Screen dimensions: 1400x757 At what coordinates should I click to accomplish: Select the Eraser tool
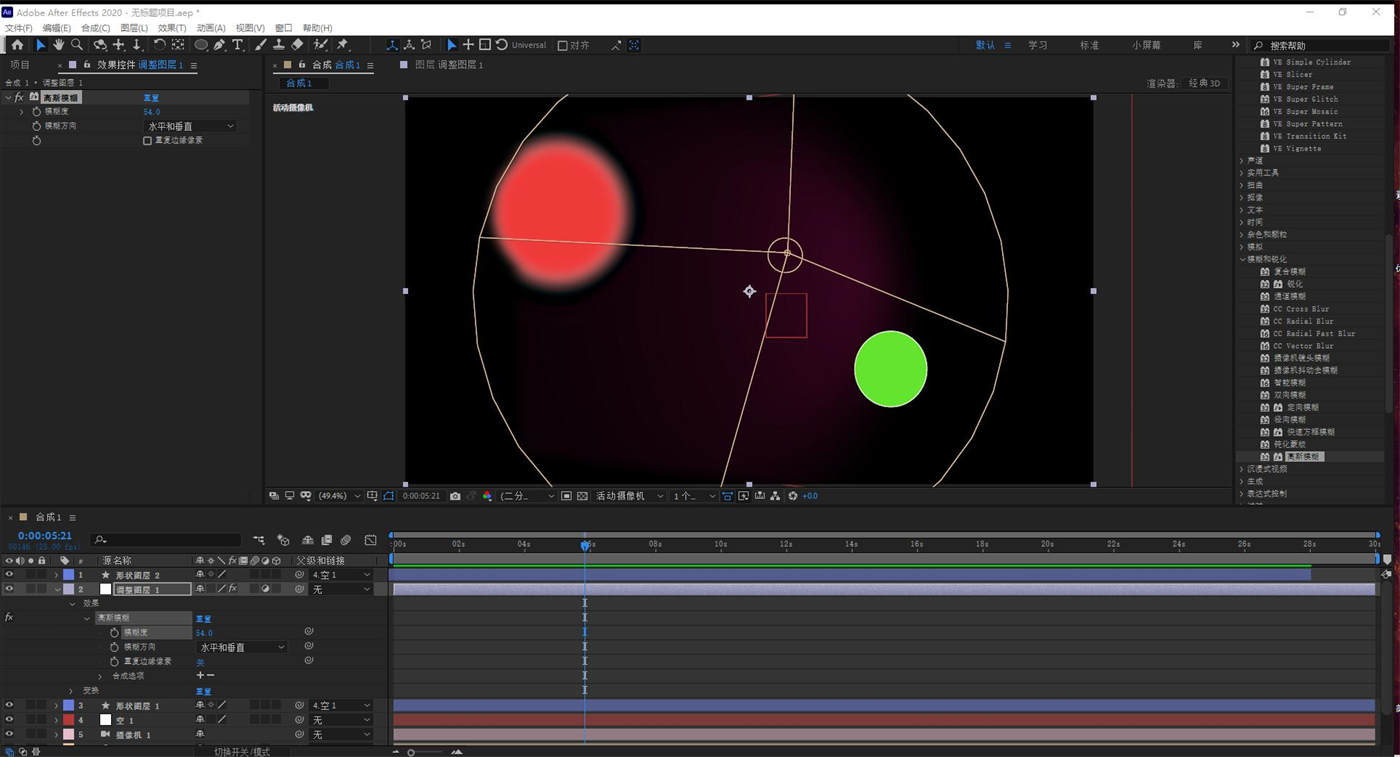pyautogui.click(x=297, y=45)
